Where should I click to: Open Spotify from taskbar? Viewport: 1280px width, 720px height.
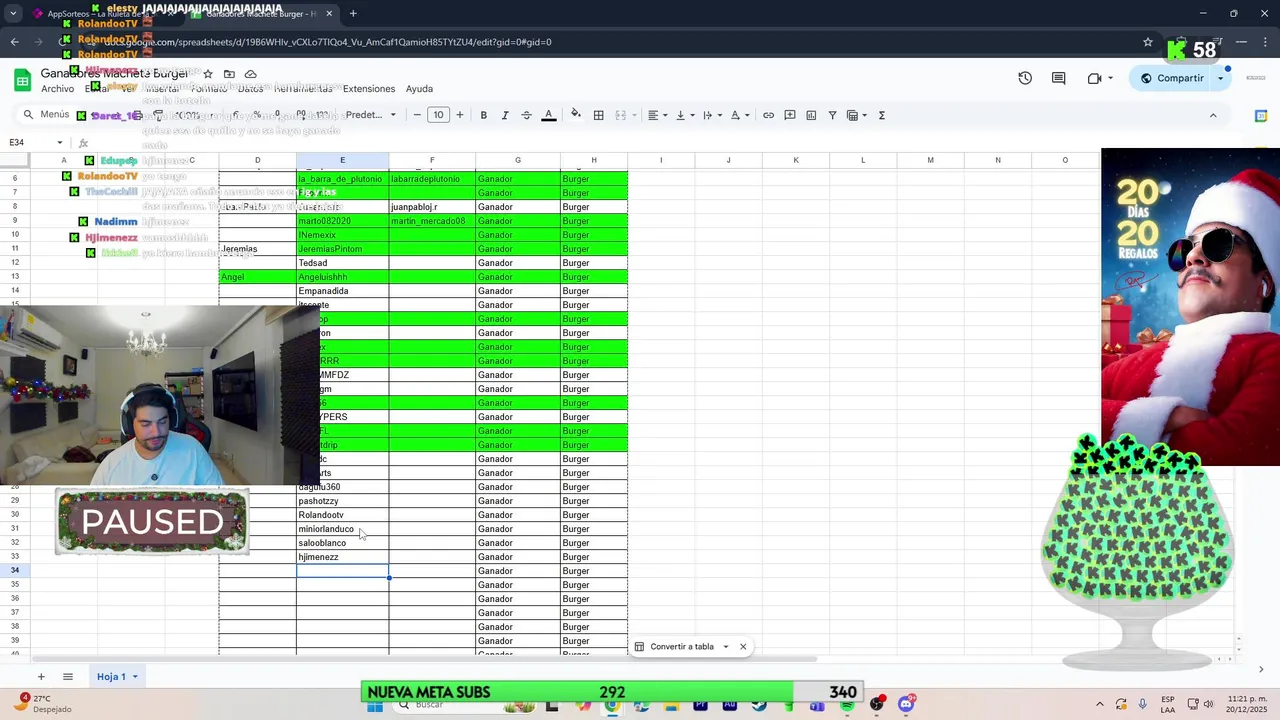848,705
